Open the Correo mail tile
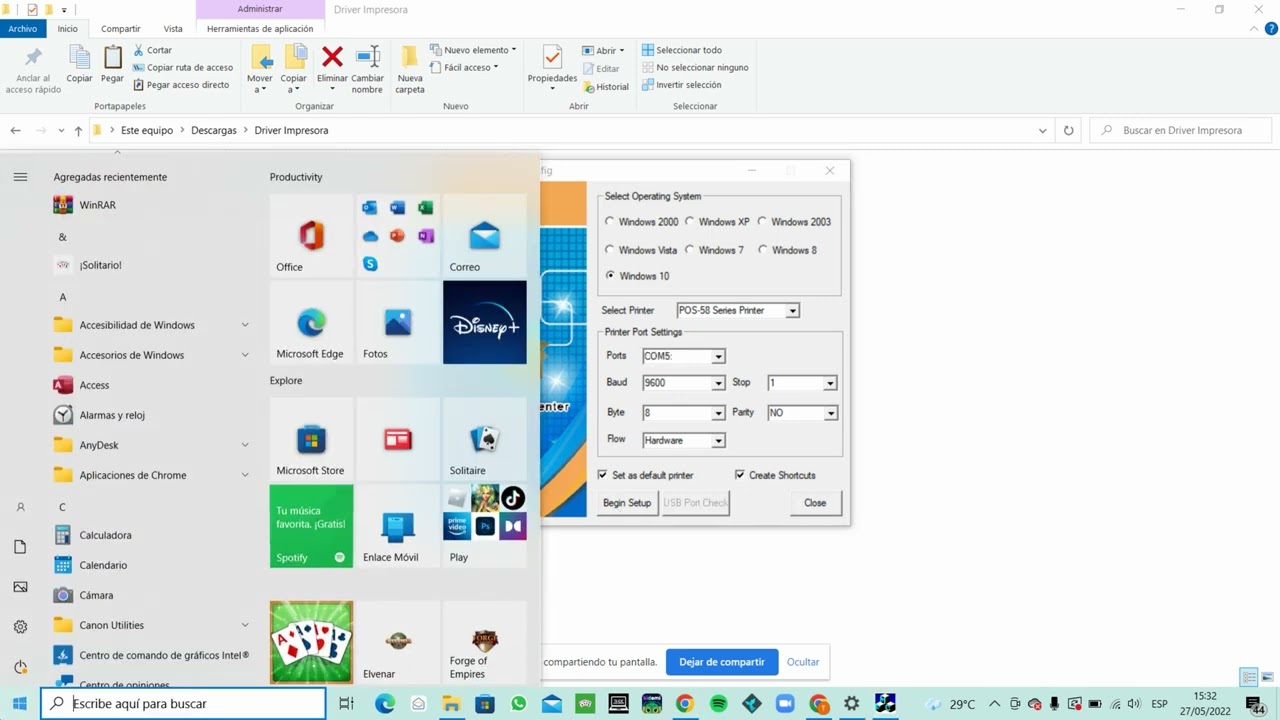The width and height of the screenshot is (1280, 720). tap(484, 236)
